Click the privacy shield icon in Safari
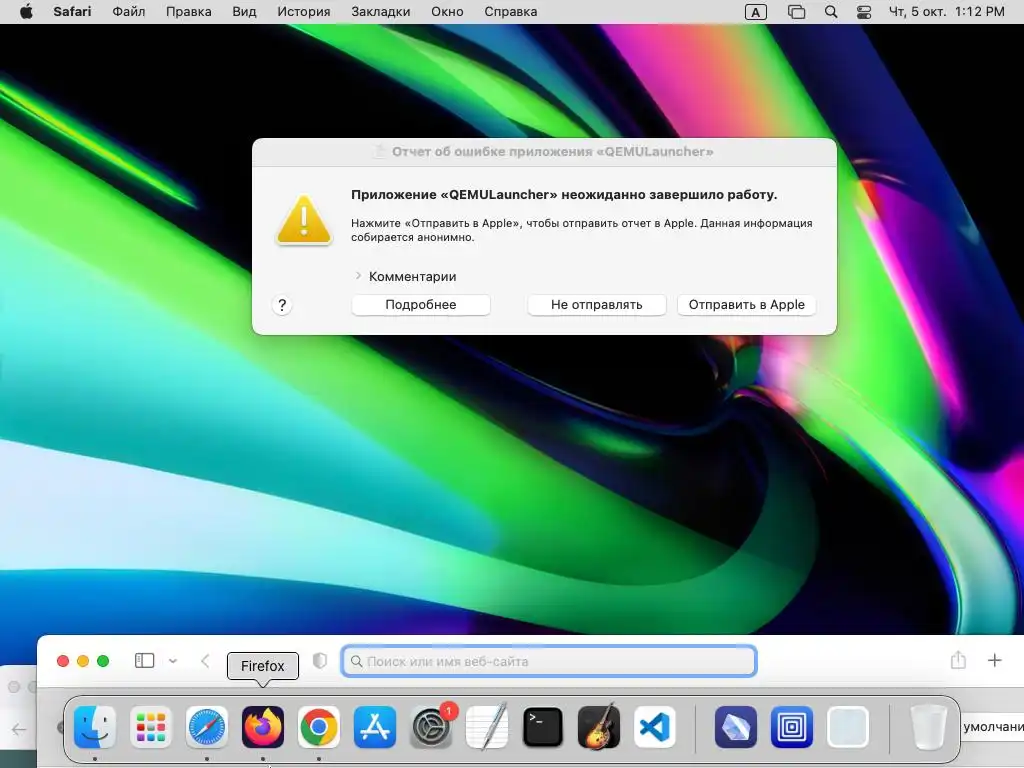This screenshot has height=768, width=1024. [320, 661]
